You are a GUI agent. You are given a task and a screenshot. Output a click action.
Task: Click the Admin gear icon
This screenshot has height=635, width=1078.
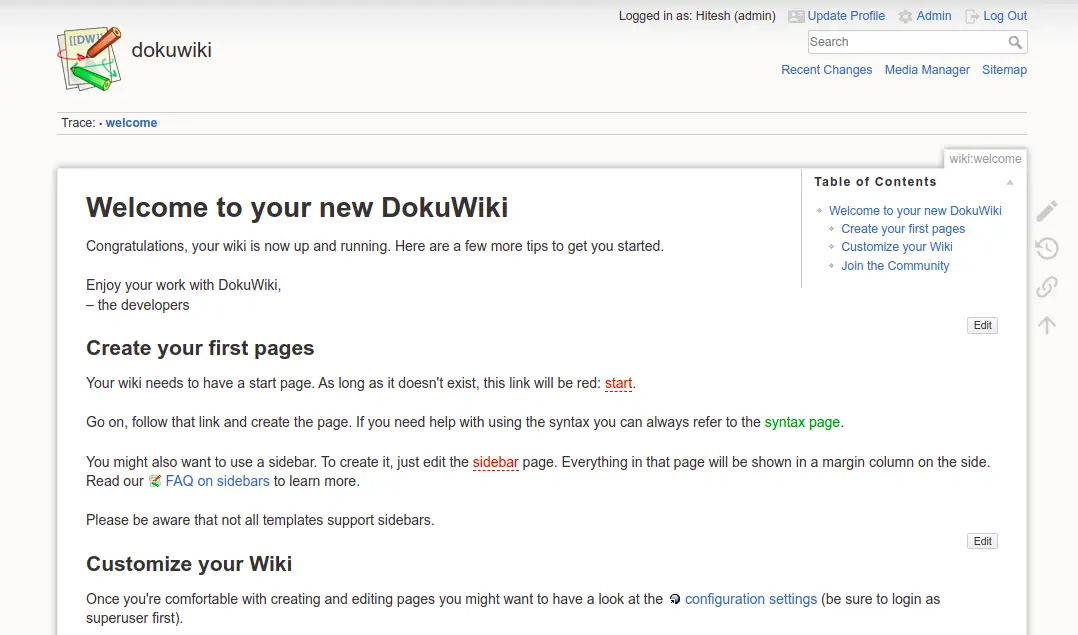[905, 16]
